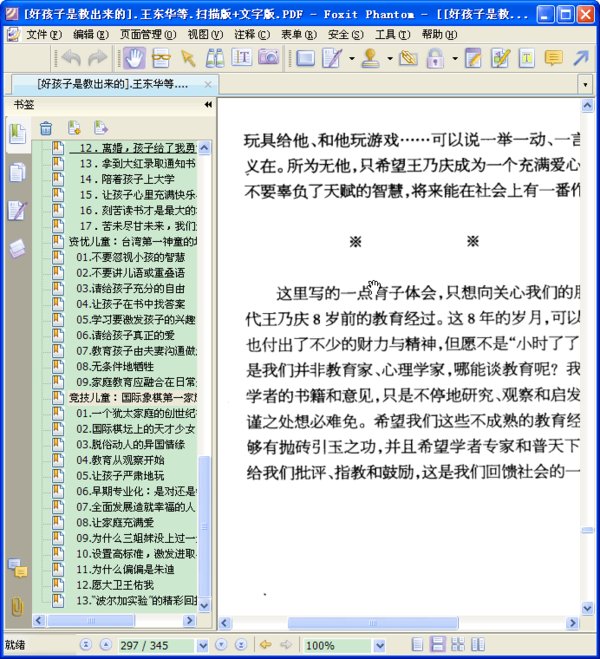Click the padlock security icon
This screenshot has width=600, height=659.
coord(435,58)
